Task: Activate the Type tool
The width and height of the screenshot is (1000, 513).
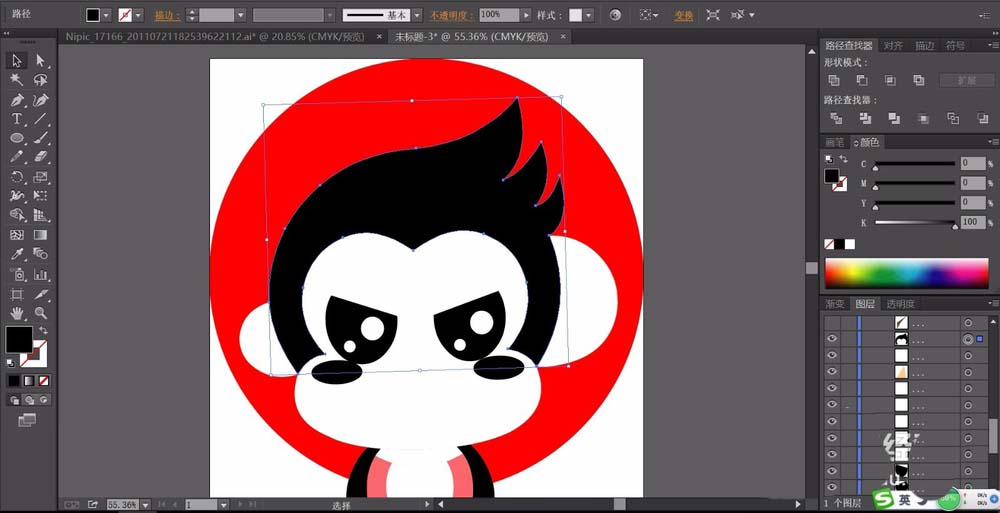Action: (17, 119)
